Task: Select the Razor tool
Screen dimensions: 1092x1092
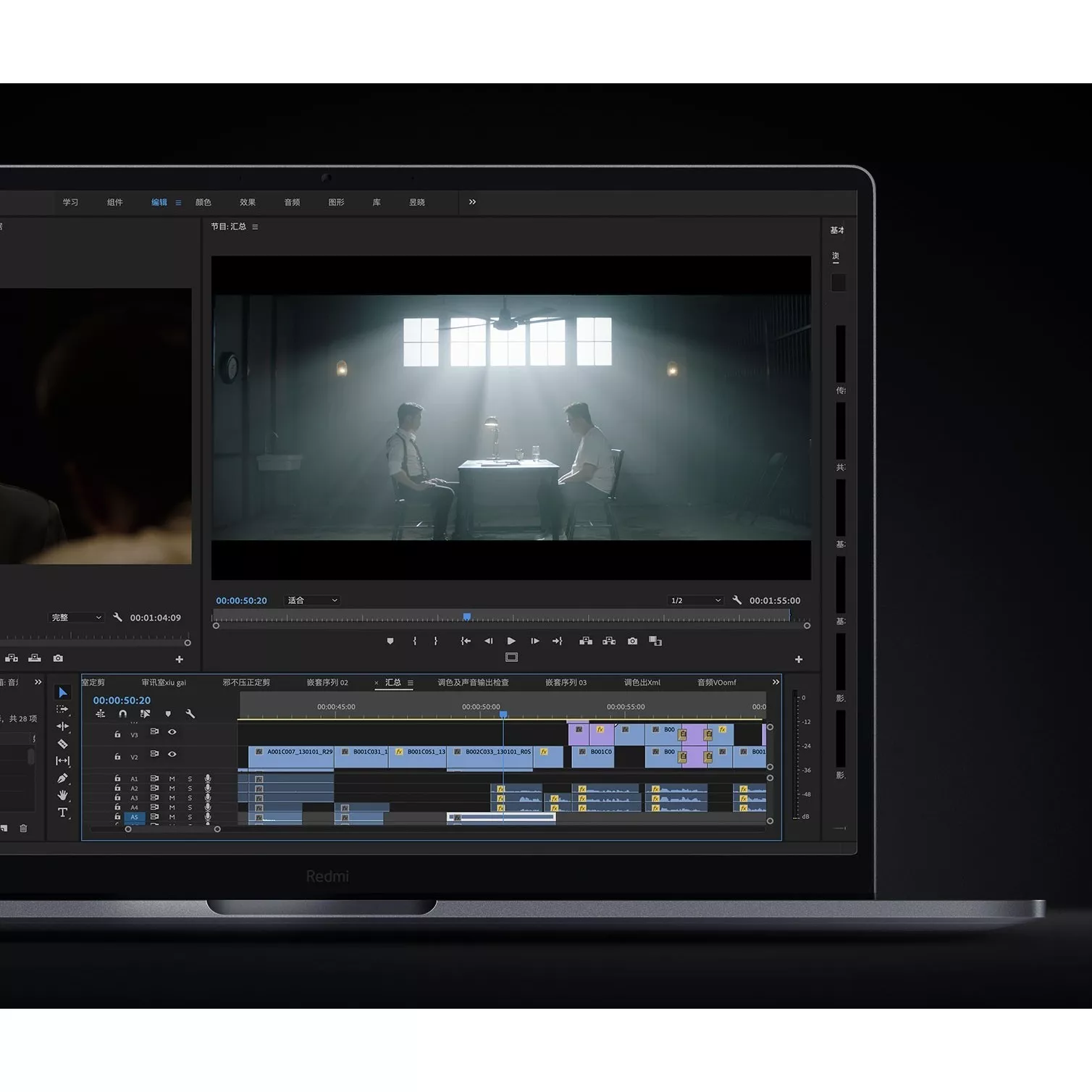Action: tap(62, 744)
